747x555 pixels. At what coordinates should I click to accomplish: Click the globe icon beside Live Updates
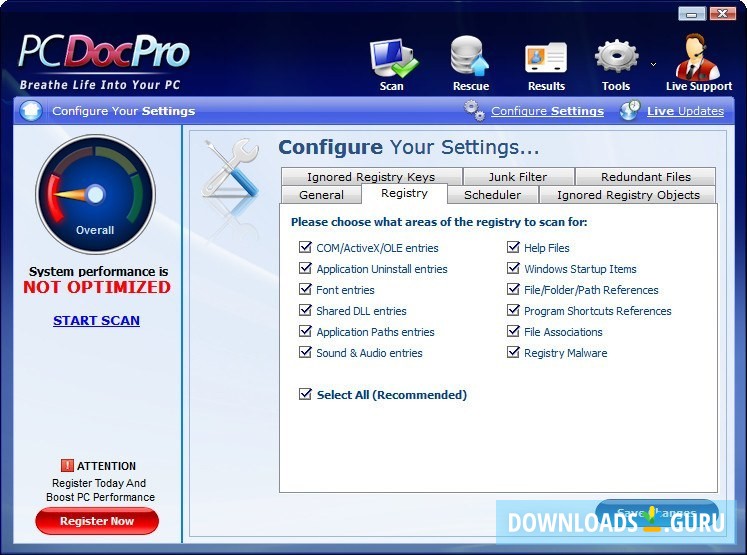point(630,111)
